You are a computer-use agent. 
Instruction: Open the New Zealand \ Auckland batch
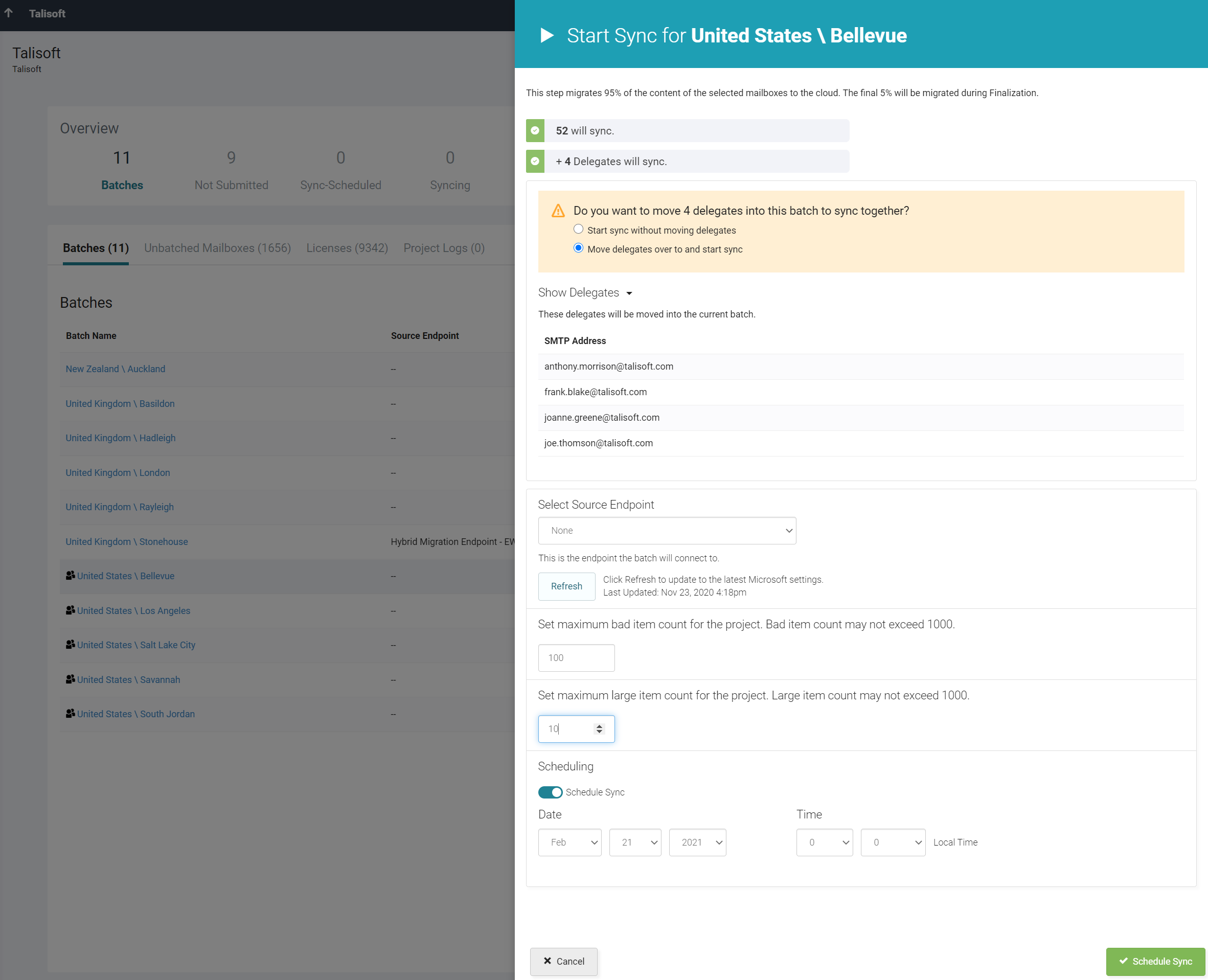[x=115, y=369]
